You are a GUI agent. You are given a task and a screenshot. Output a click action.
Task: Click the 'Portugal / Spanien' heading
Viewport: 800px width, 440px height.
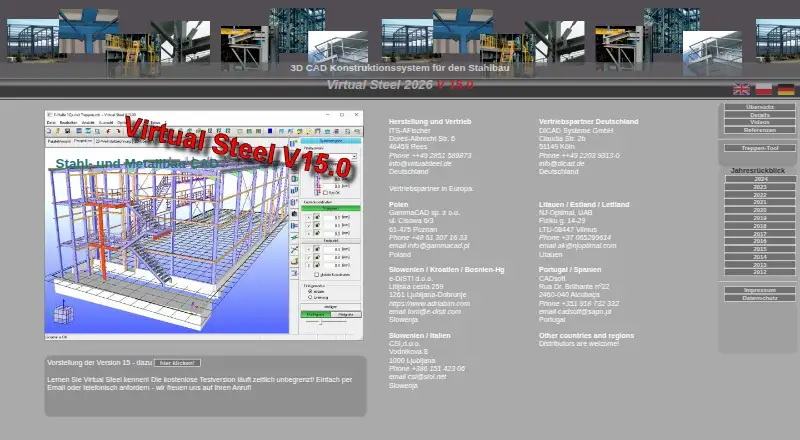point(570,270)
